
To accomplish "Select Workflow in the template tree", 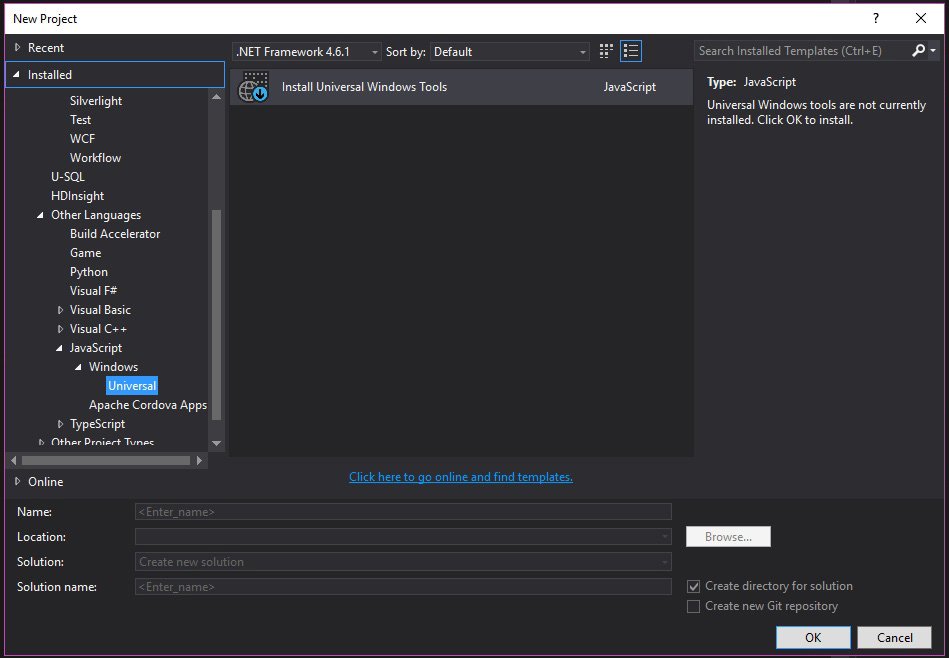I will (x=96, y=157).
